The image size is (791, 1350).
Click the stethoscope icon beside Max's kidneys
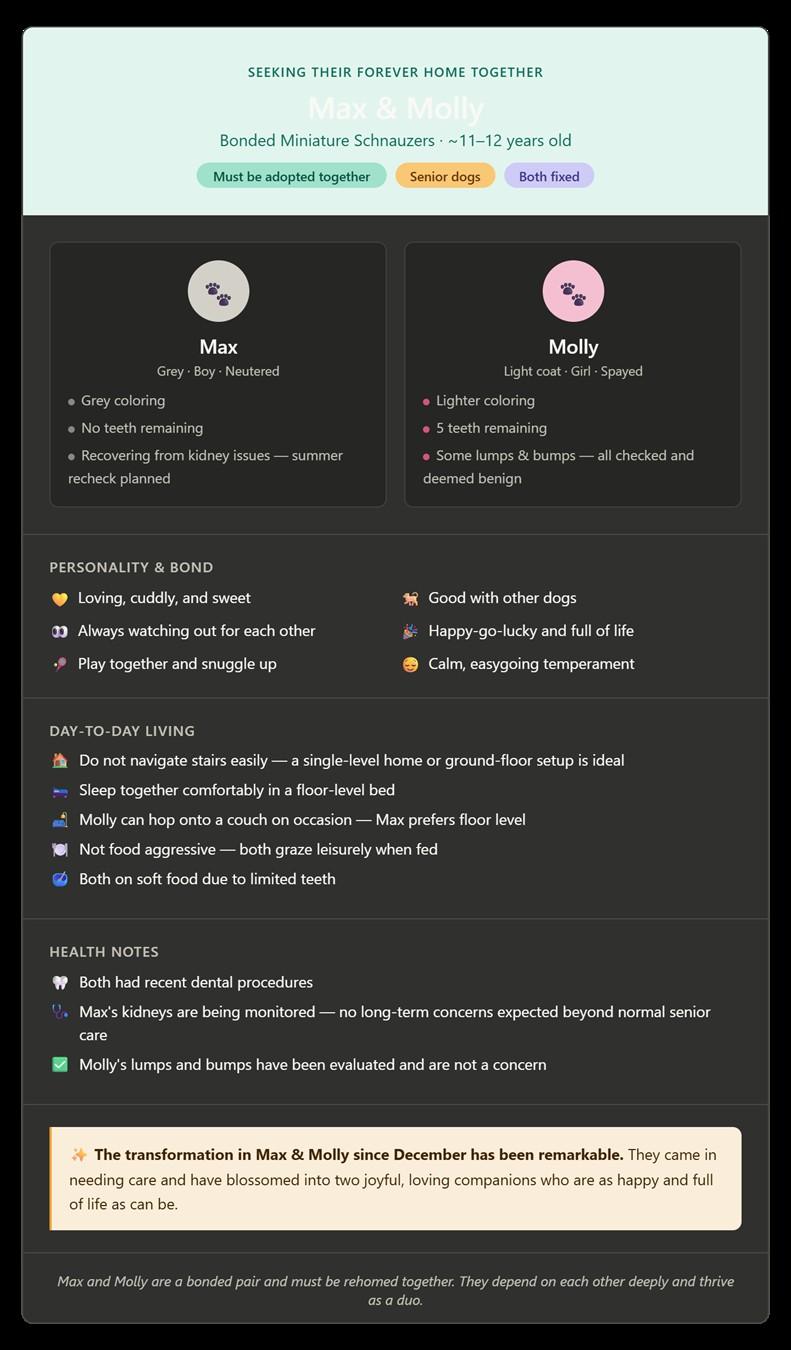pyautogui.click(x=60, y=1012)
